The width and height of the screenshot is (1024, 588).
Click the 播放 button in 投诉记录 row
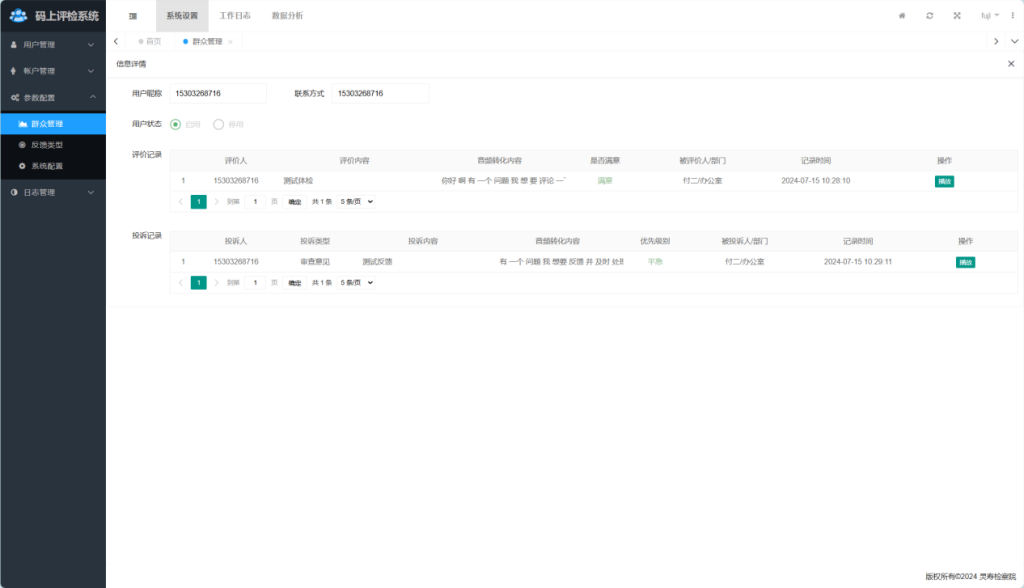(x=965, y=262)
